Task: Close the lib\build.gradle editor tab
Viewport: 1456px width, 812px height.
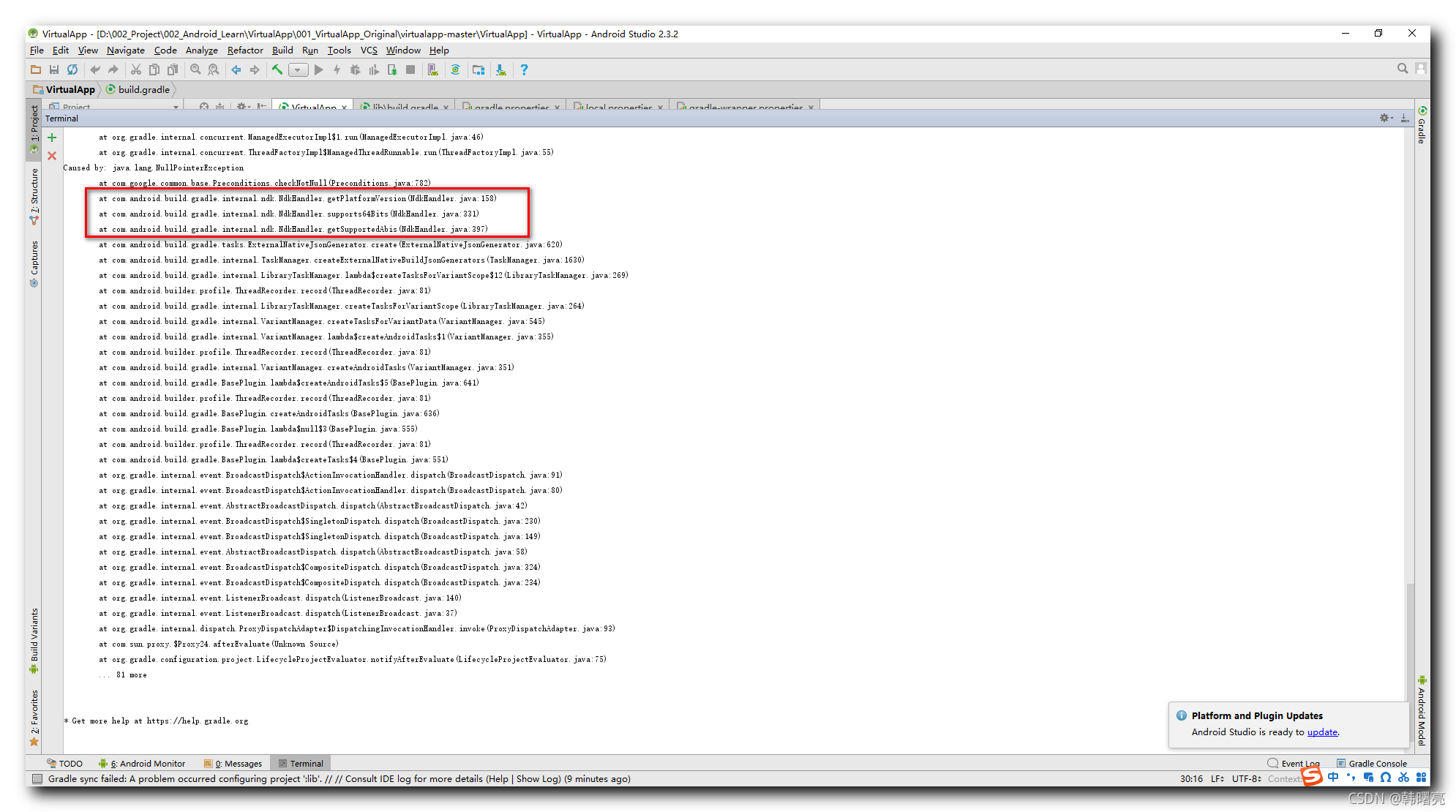Action: coord(446,107)
